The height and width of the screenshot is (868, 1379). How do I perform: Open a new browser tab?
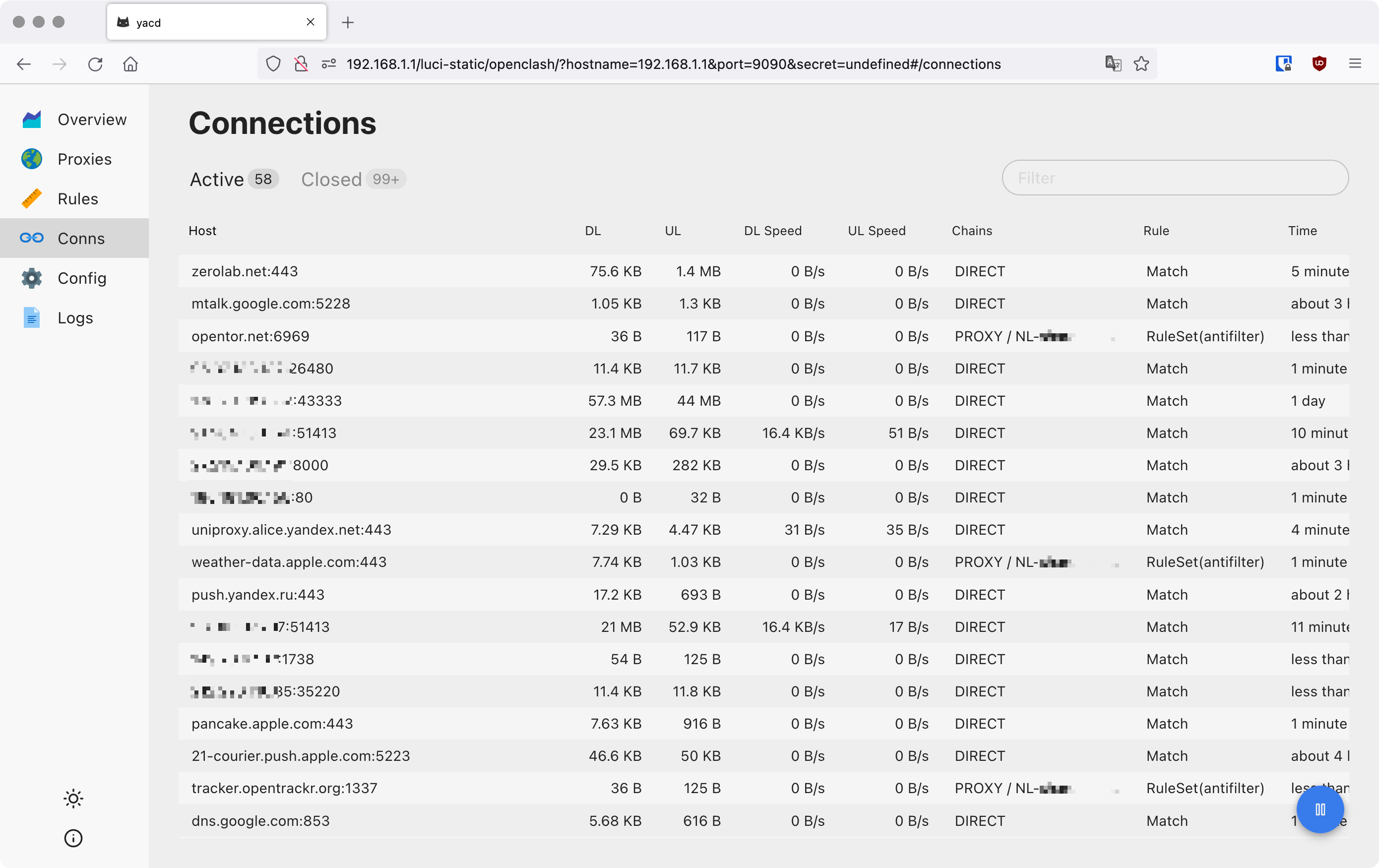click(348, 22)
